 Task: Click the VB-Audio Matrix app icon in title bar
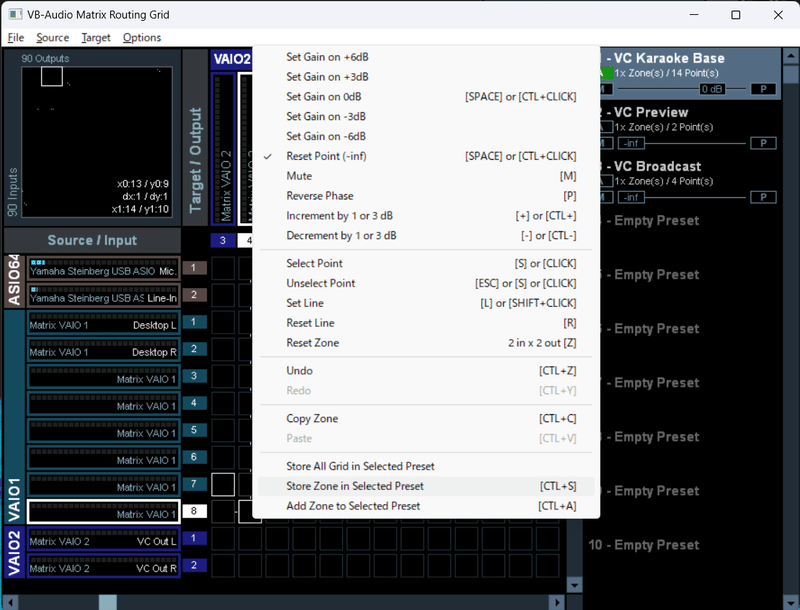click(x=15, y=14)
